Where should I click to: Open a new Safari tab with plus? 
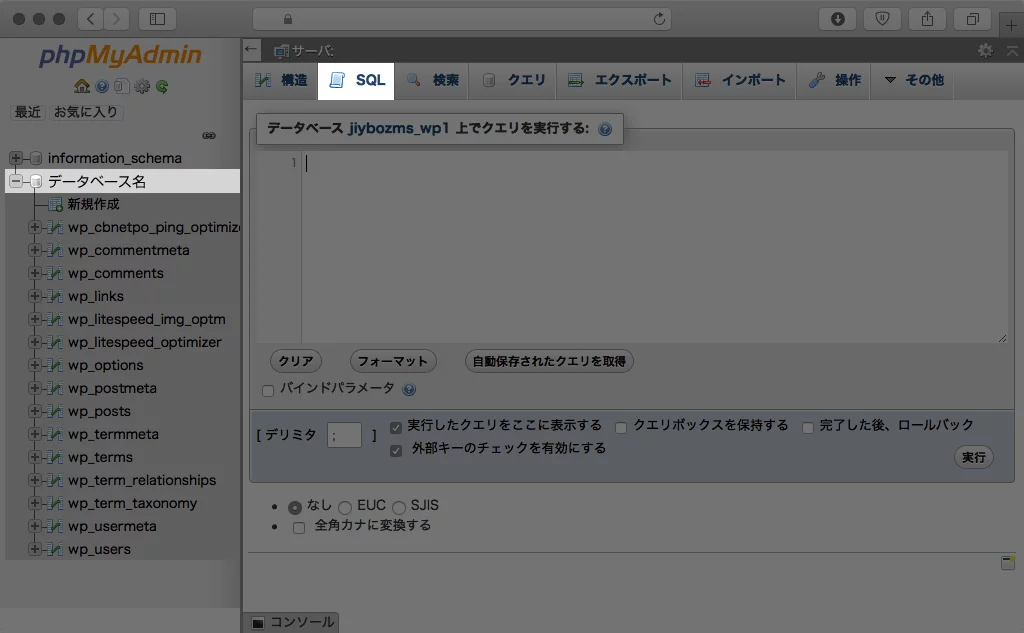coord(1011,25)
